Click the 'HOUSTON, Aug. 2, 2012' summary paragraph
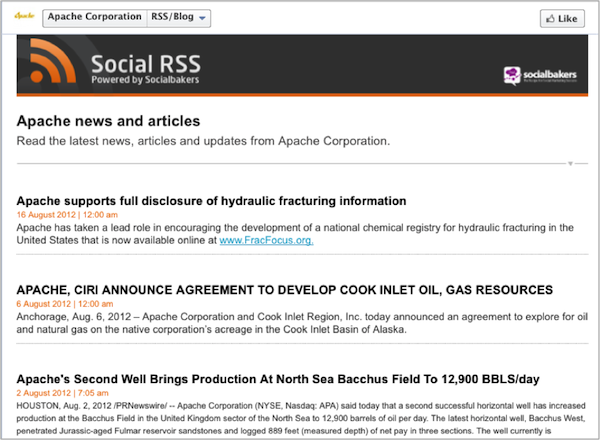Image resolution: width=600 pixels, height=440 pixels. tap(301, 418)
